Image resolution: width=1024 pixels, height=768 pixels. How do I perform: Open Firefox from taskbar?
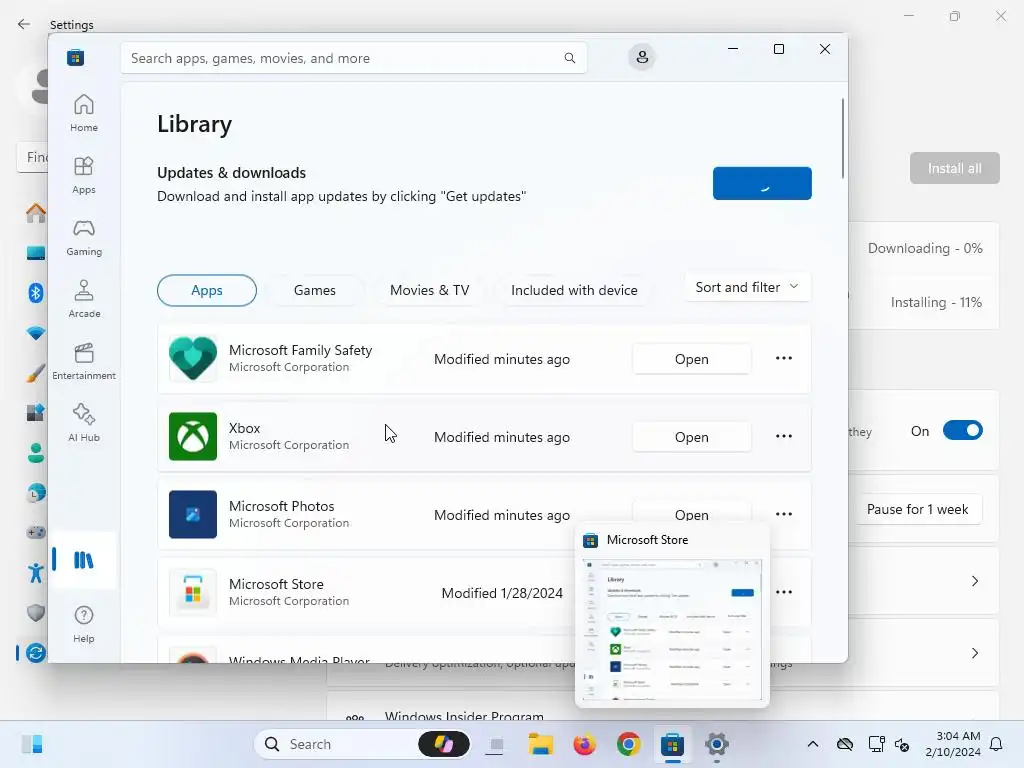coord(584,744)
